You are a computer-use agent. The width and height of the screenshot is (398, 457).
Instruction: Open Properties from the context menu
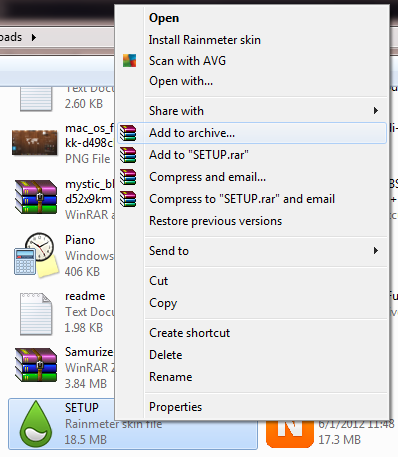coord(252,407)
